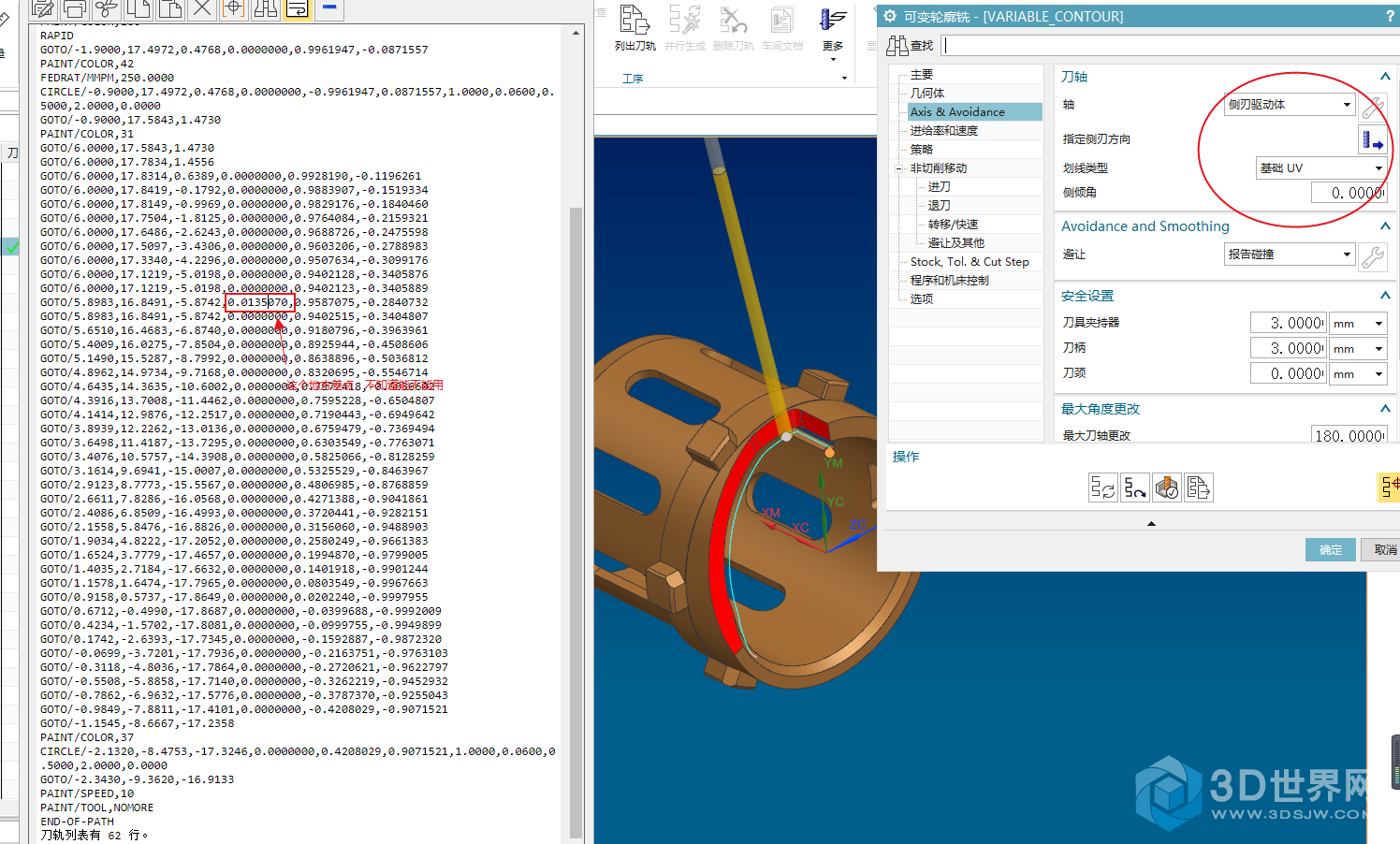This screenshot has width=1400, height=844.
Task: Click the orange crosshair target icon in listing toolbar
Action: coord(234,9)
